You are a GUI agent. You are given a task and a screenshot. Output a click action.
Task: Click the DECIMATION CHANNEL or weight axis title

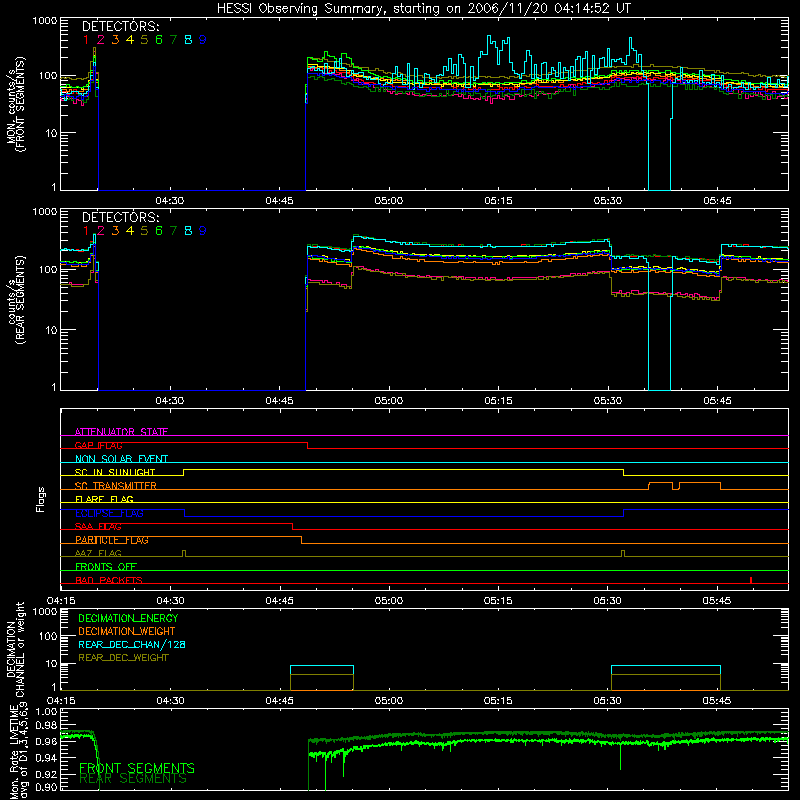15,649
